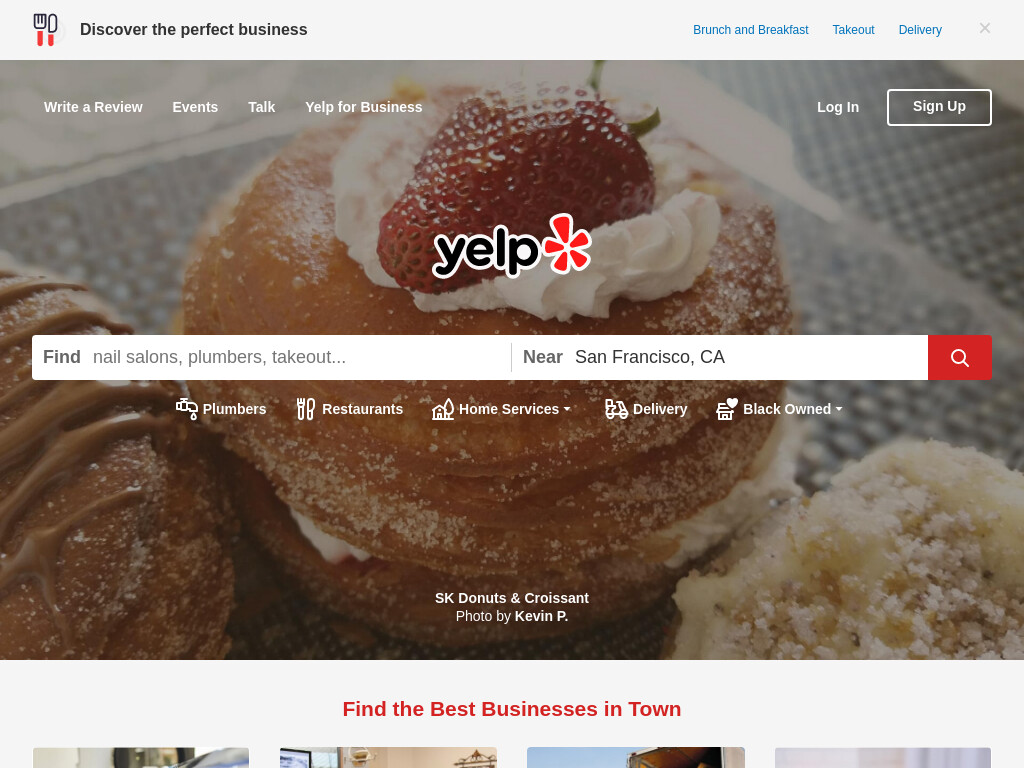The image size is (1024, 768).
Task: Open Yelp for Business
Action: click(364, 107)
